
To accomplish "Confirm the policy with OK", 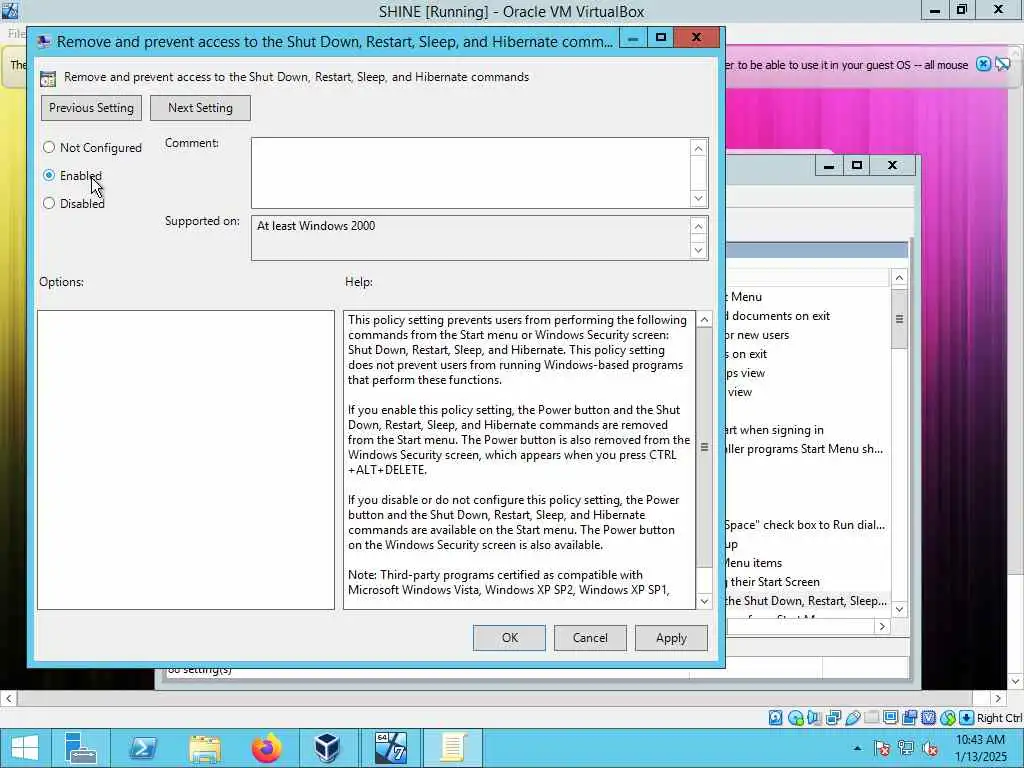I will [509, 638].
